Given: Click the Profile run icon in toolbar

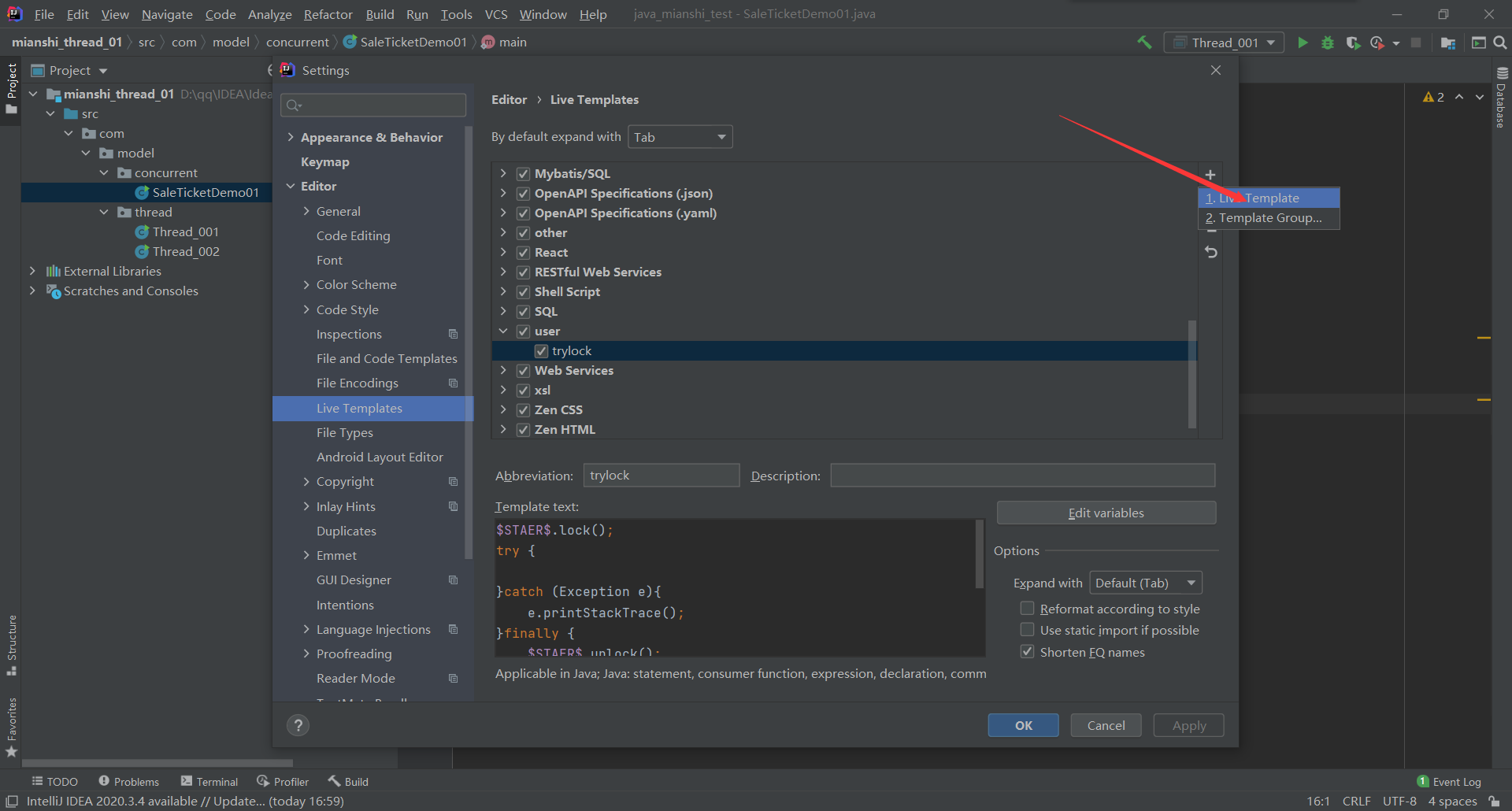Looking at the screenshot, I should 1377,43.
